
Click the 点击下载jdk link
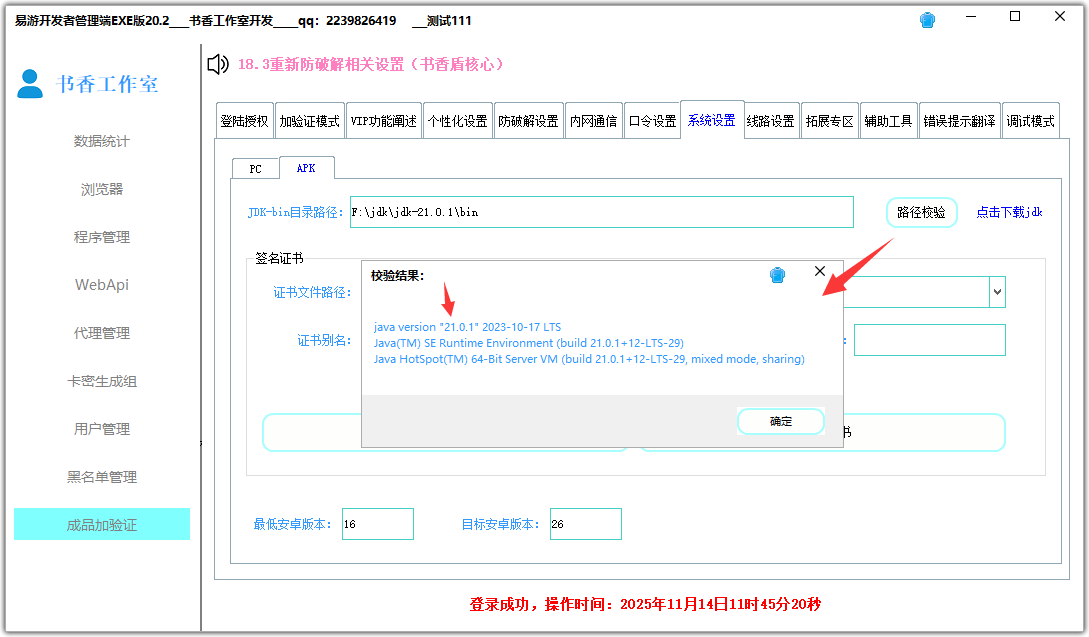(x=1009, y=212)
